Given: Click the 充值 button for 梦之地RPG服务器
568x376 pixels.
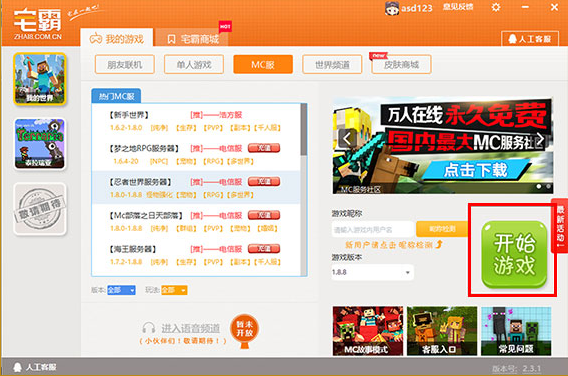Looking at the screenshot, I should tap(264, 148).
